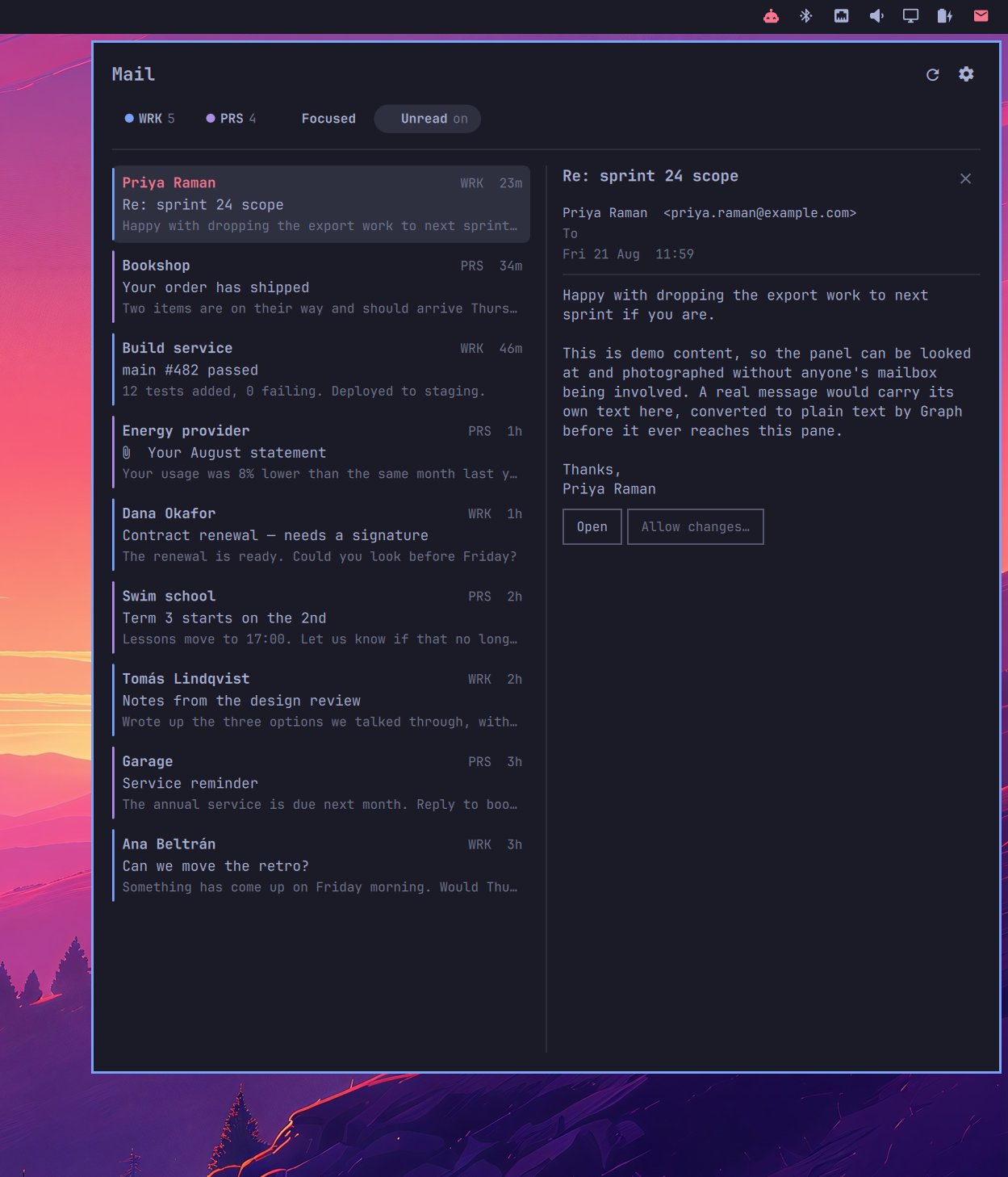Filter by WRK account
The width and height of the screenshot is (1008, 1177).
coord(149,119)
